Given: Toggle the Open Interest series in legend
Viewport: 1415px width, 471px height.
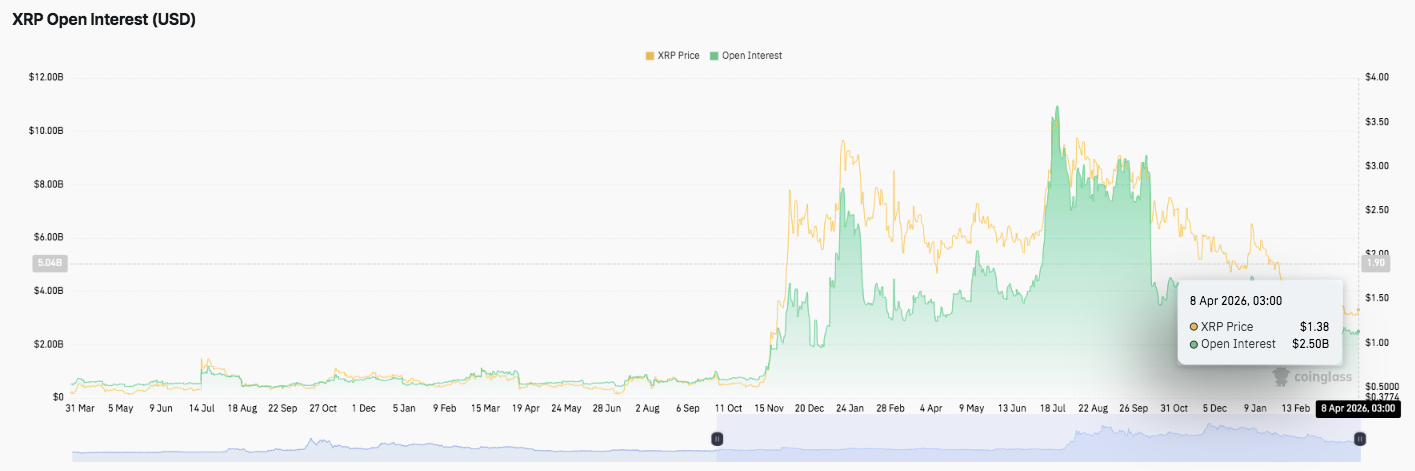Looking at the screenshot, I should point(746,55).
